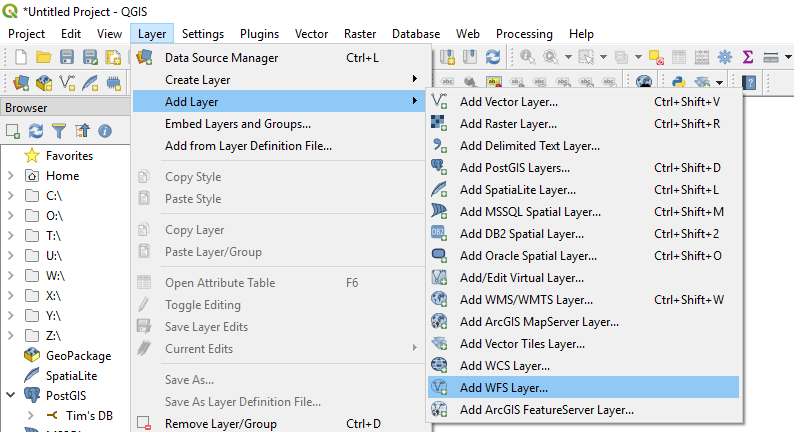Click New Spatial Bookmark icon
This screenshot has width=794, height=432.
tap(447, 57)
